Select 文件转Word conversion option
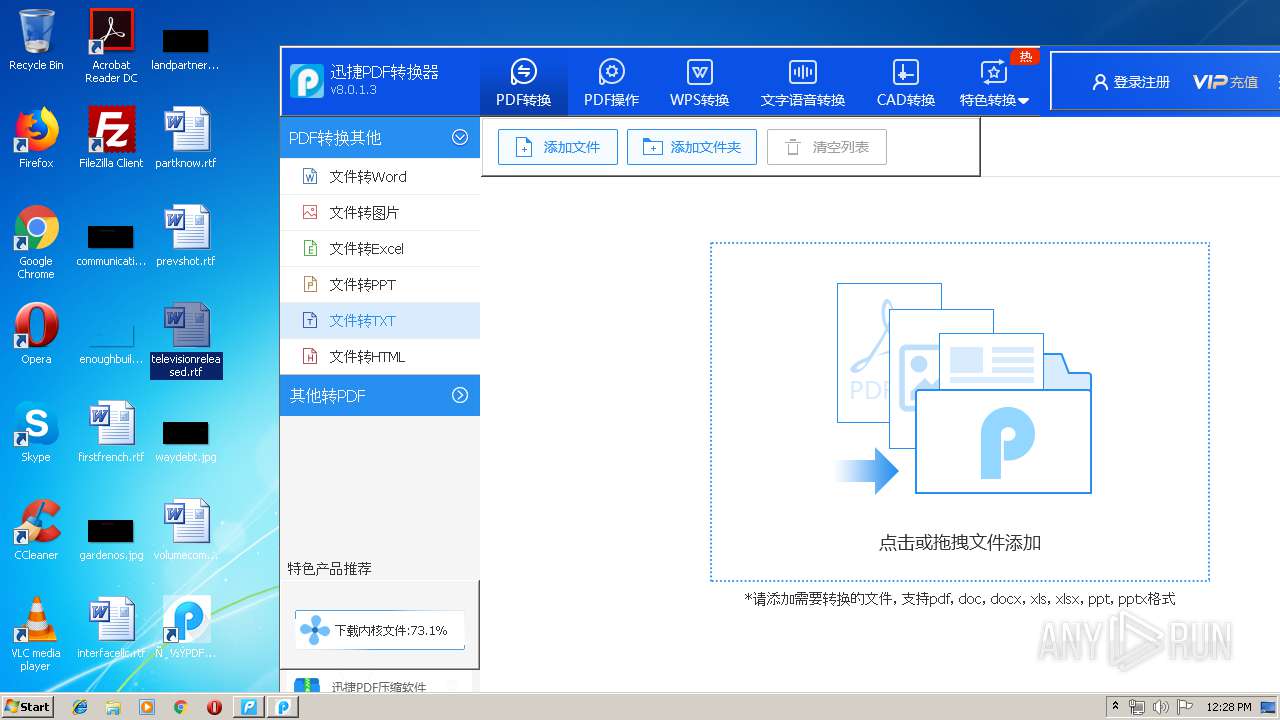Screen dimensions: 1280x720 click(x=380, y=176)
